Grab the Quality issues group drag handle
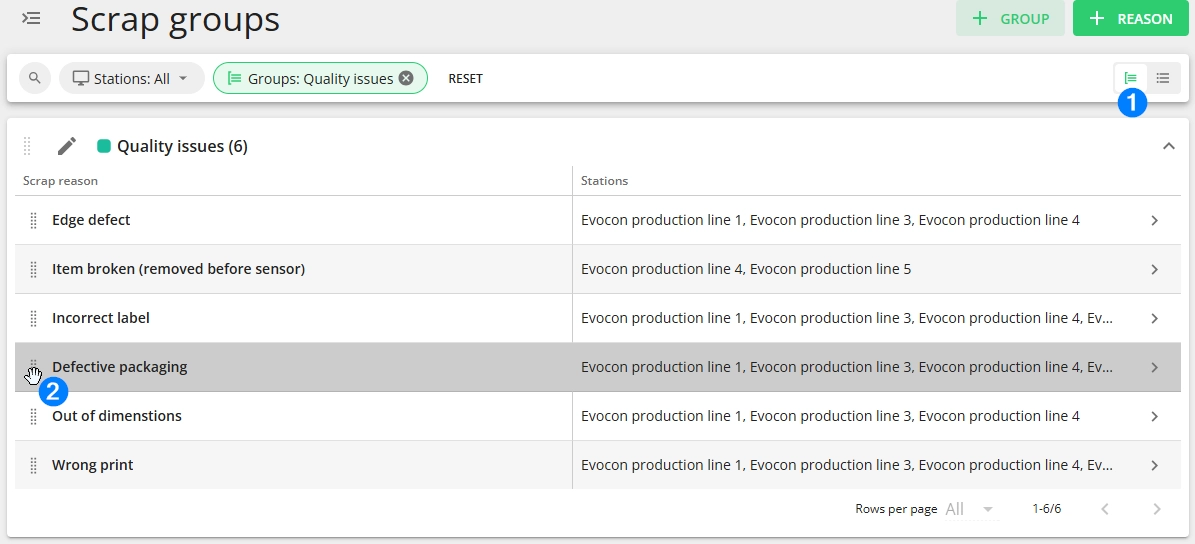This screenshot has width=1195, height=544. tap(27, 146)
